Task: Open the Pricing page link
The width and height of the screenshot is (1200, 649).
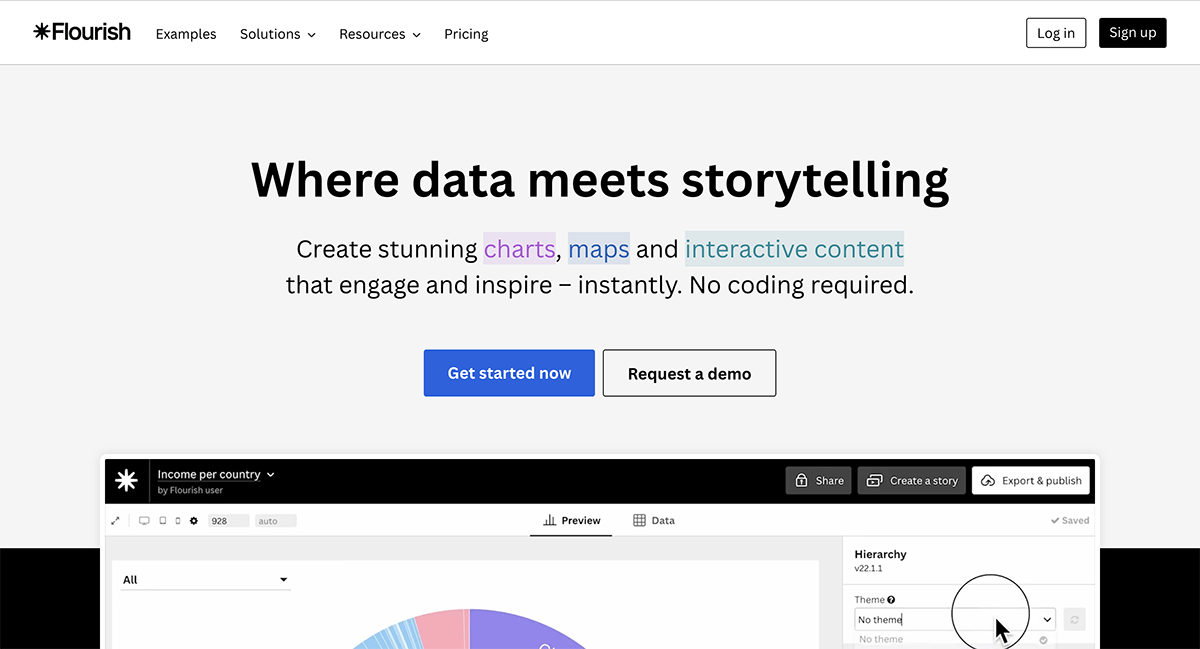Action: tap(466, 34)
